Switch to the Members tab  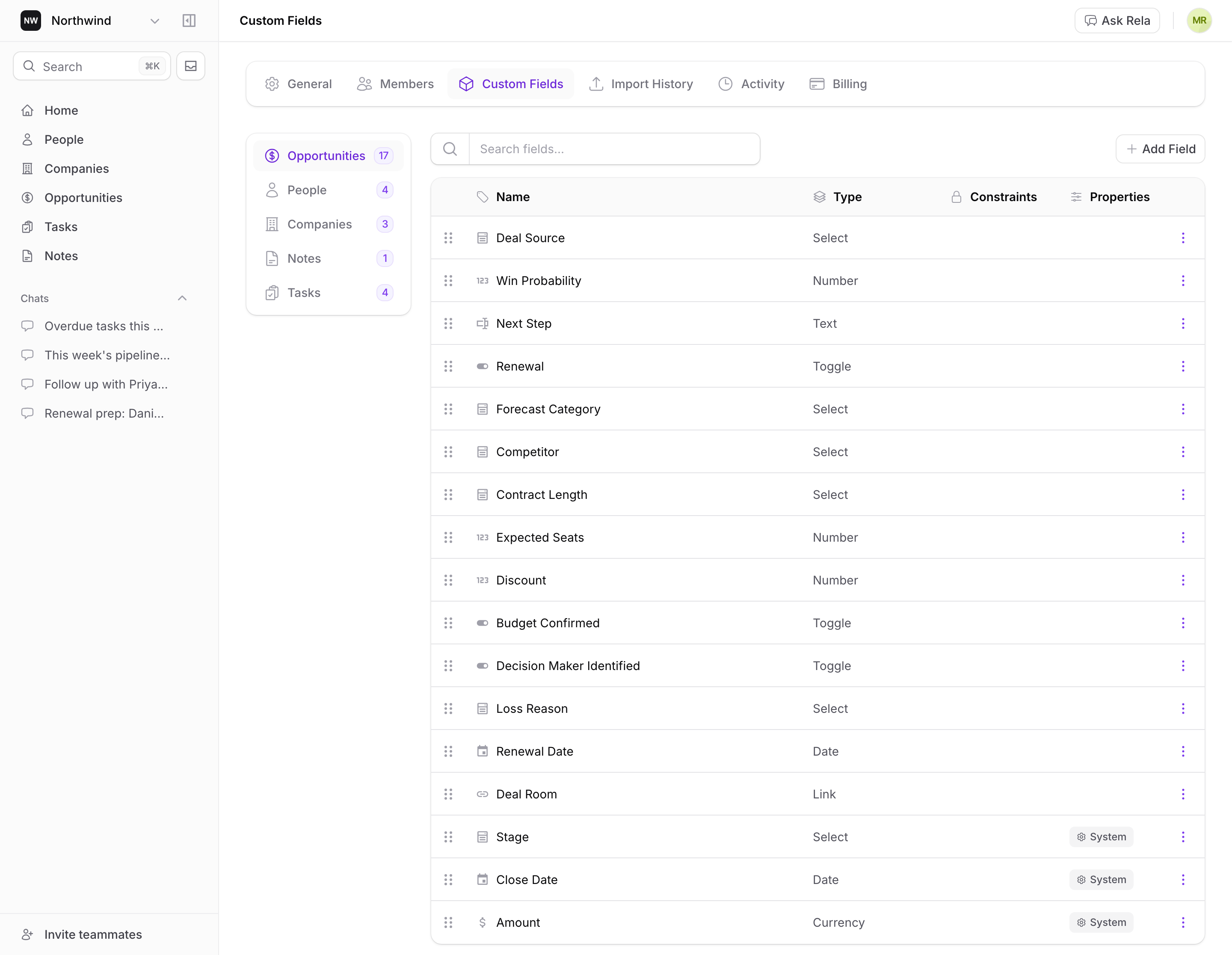tap(396, 84)
